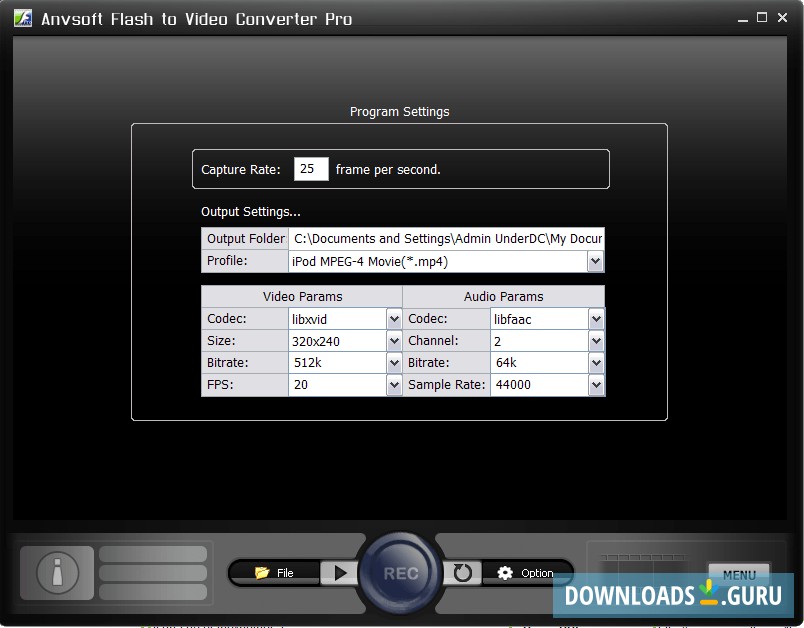Image resolution: width=804 pixels, height=628 pixels.
Task: Expand the video Bitrate 512k dropdown
Action: pos(394,363)
